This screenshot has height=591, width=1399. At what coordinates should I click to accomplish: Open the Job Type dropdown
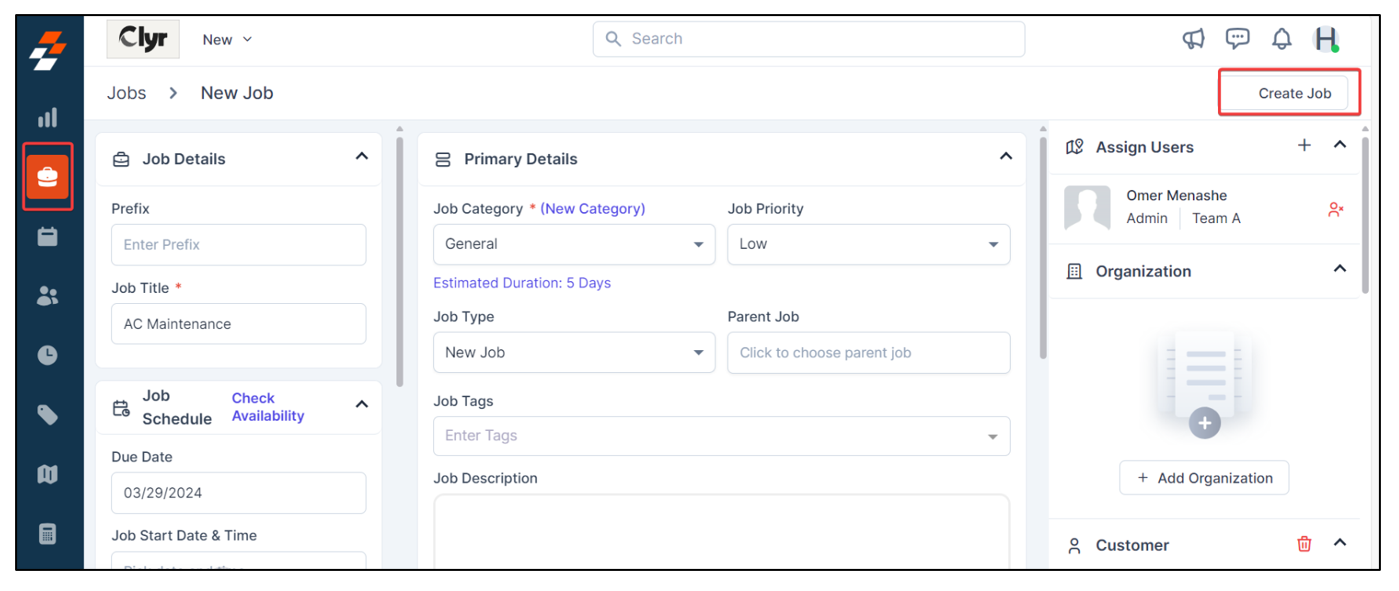(573, 352)
